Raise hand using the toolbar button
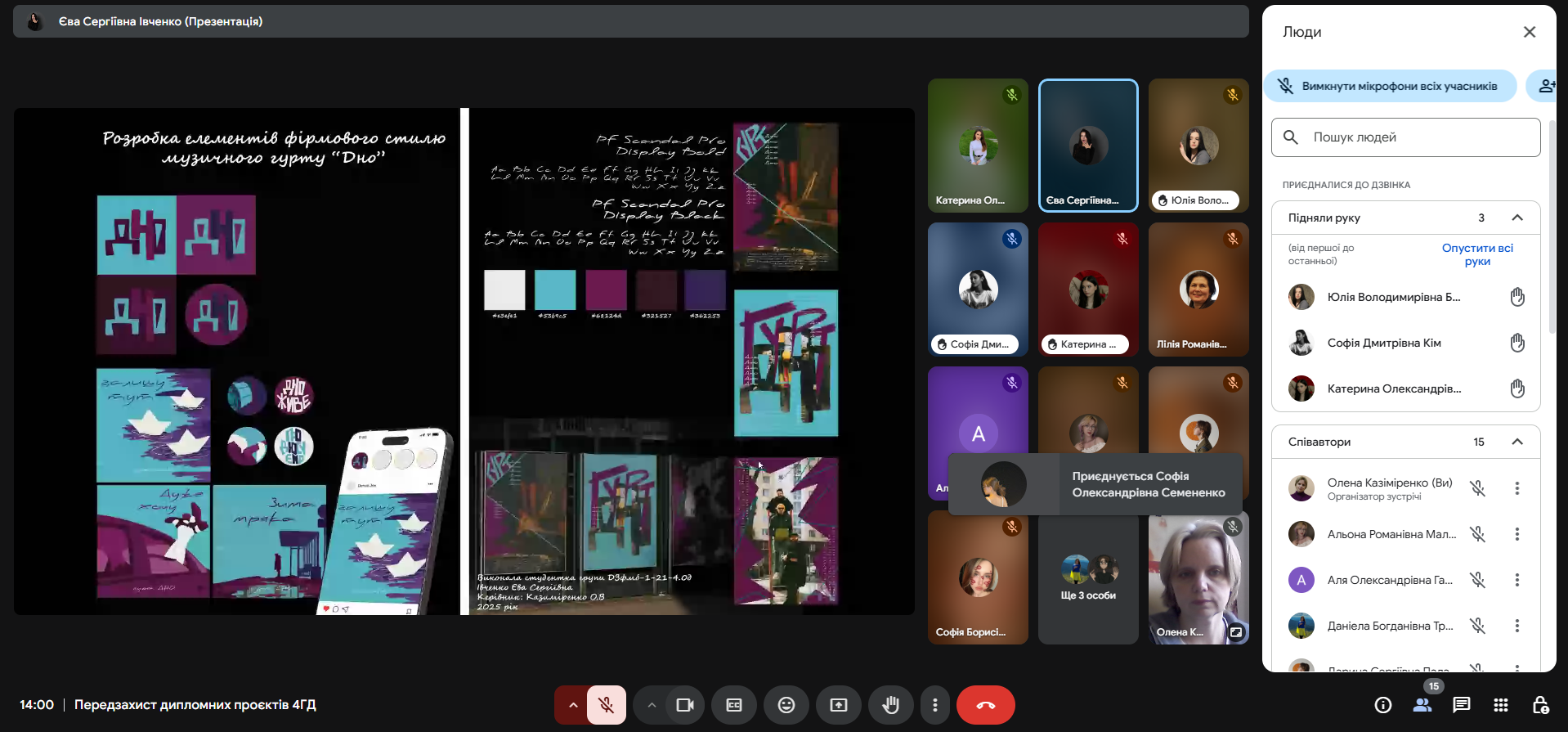The image size is (1568, 732). point(890,705)
